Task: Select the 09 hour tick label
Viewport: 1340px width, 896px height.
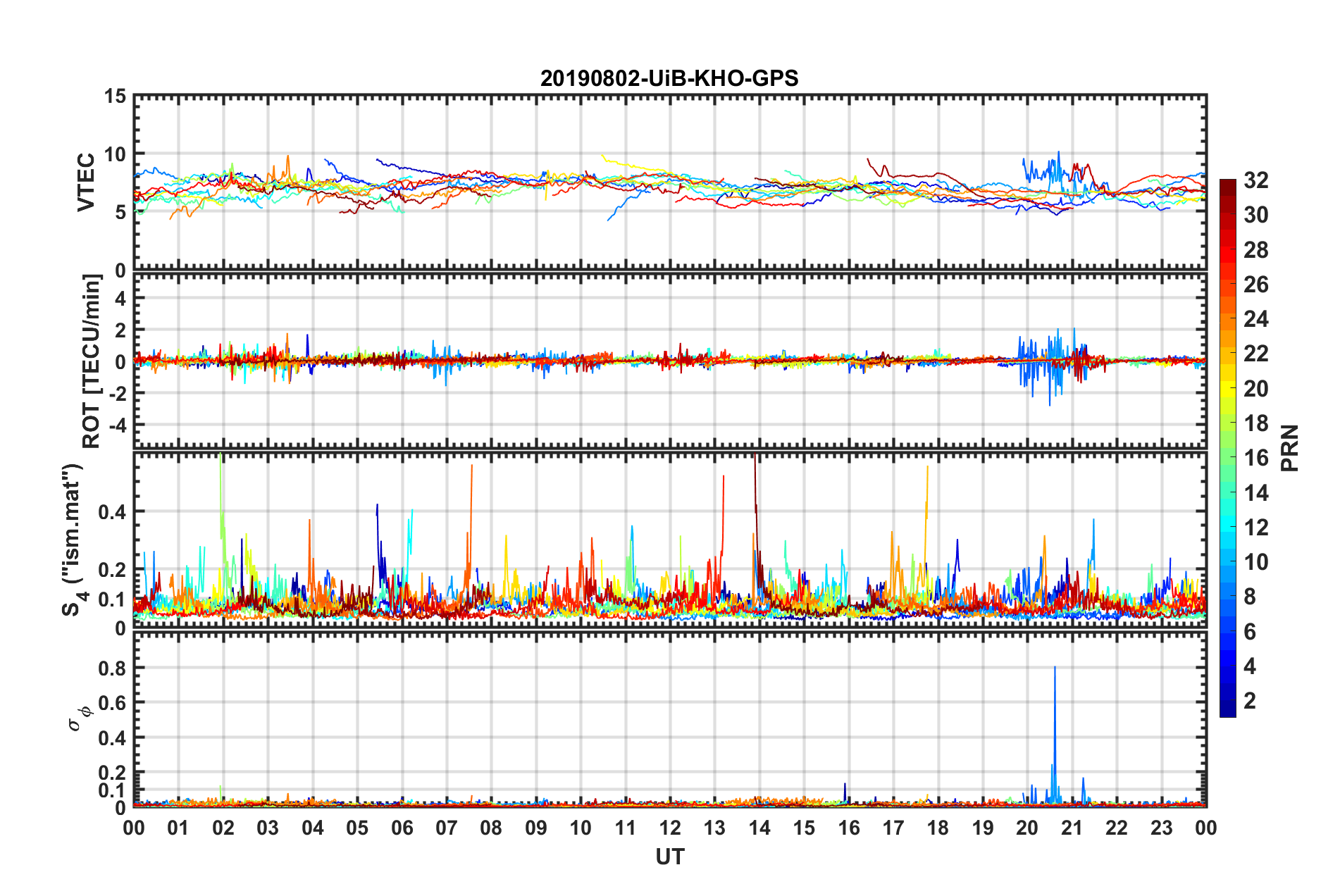Action: tap(536, 828)
